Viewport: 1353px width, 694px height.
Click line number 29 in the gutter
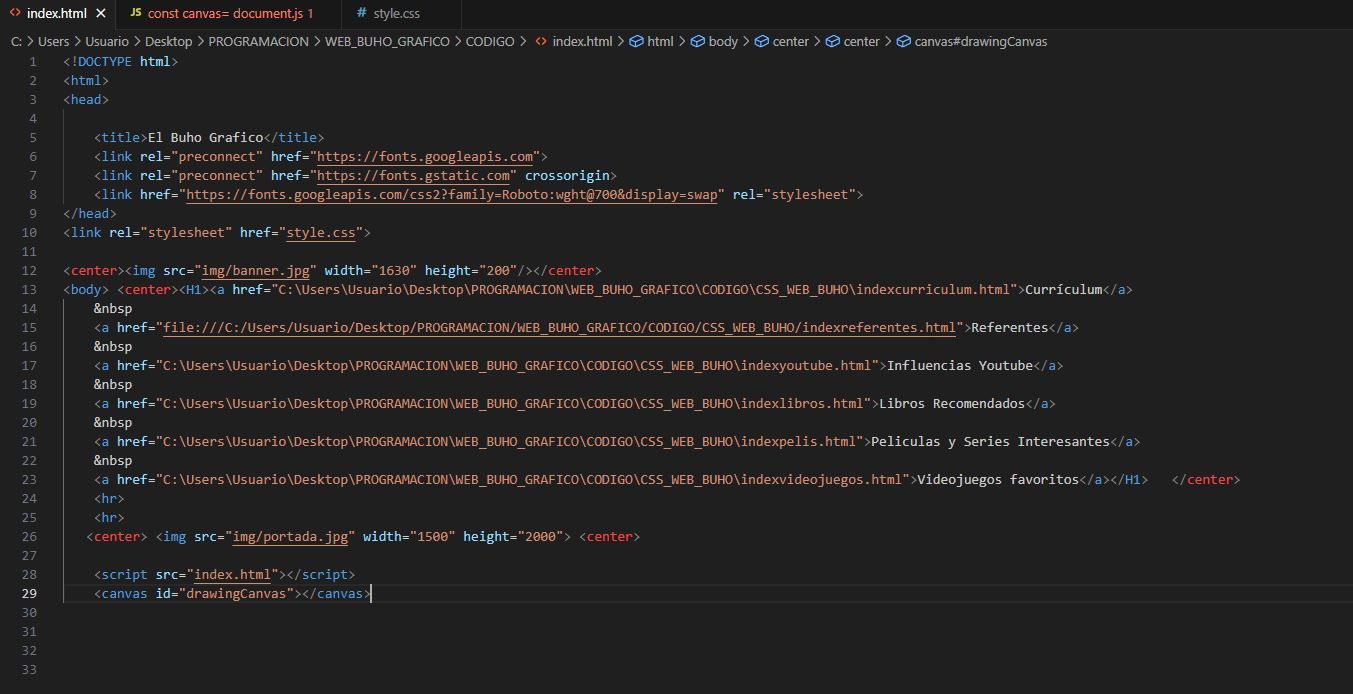[29, 594]
